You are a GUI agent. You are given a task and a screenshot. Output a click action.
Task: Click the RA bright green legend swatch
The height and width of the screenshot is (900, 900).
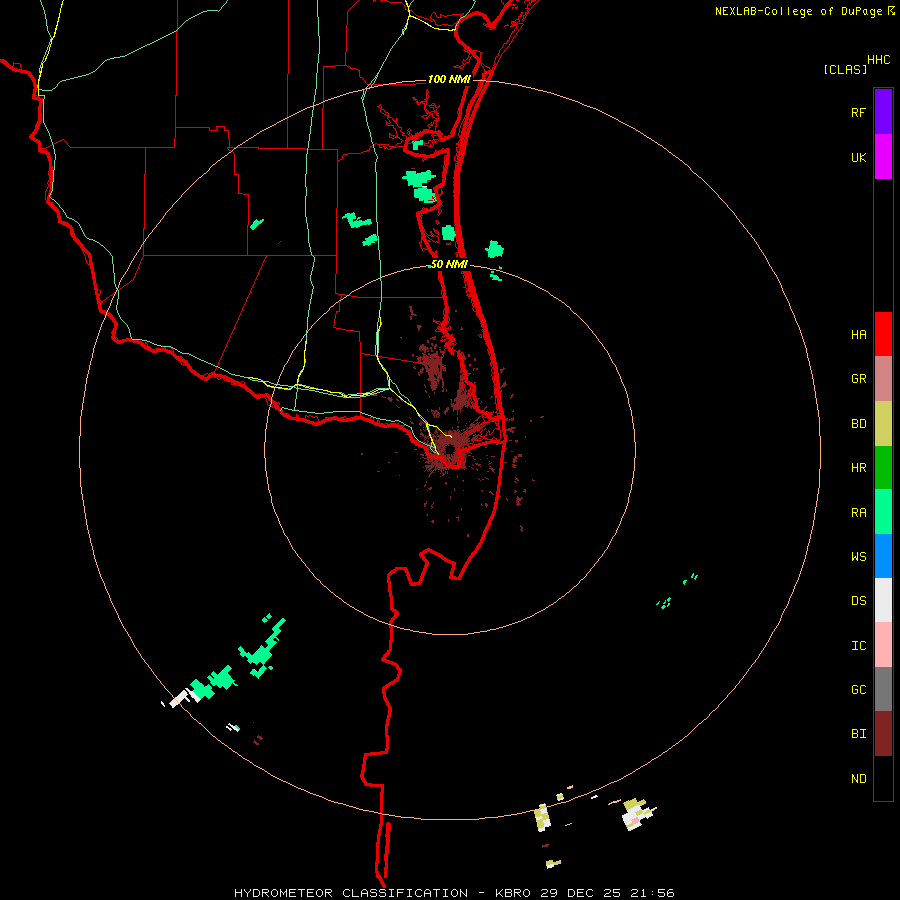tap(883, 512)
